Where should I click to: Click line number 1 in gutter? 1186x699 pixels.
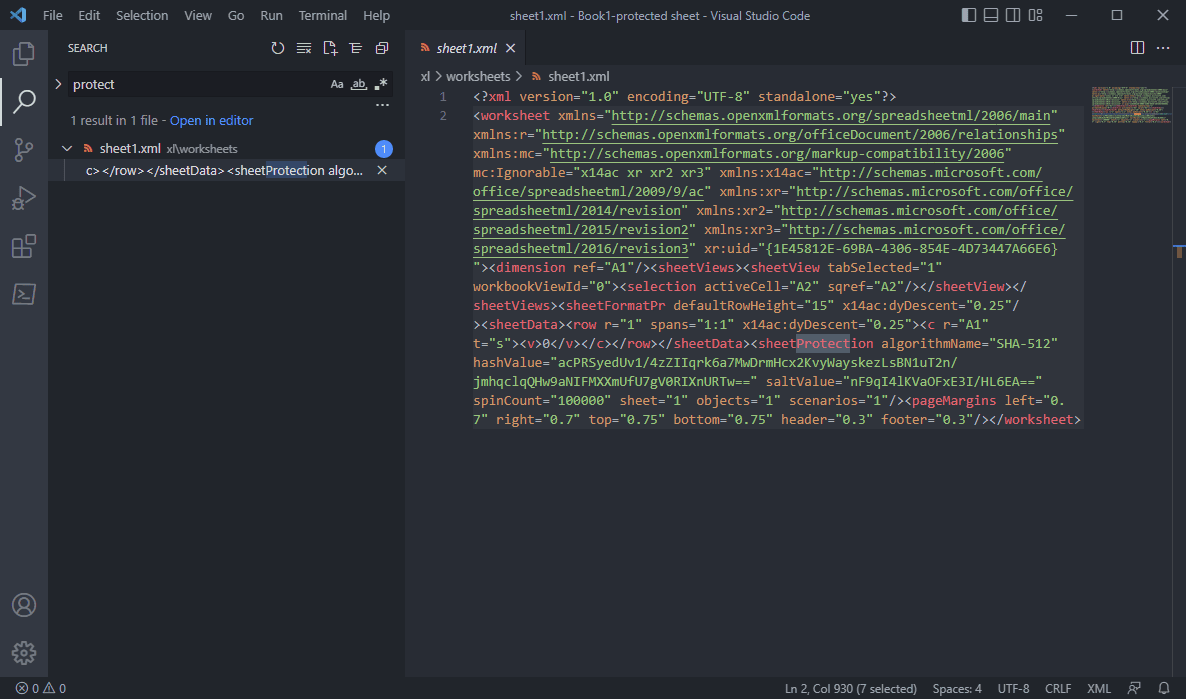click(442, 97)
